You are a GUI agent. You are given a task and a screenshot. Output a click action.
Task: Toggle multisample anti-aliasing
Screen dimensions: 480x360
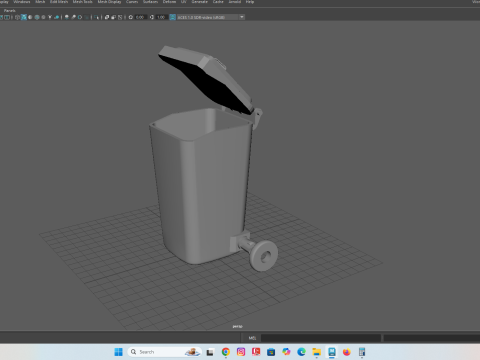tap(80, 17)
